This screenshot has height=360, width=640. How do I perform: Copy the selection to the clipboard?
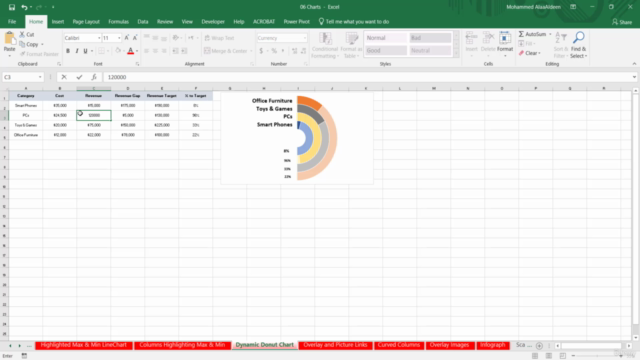[29, 44]
